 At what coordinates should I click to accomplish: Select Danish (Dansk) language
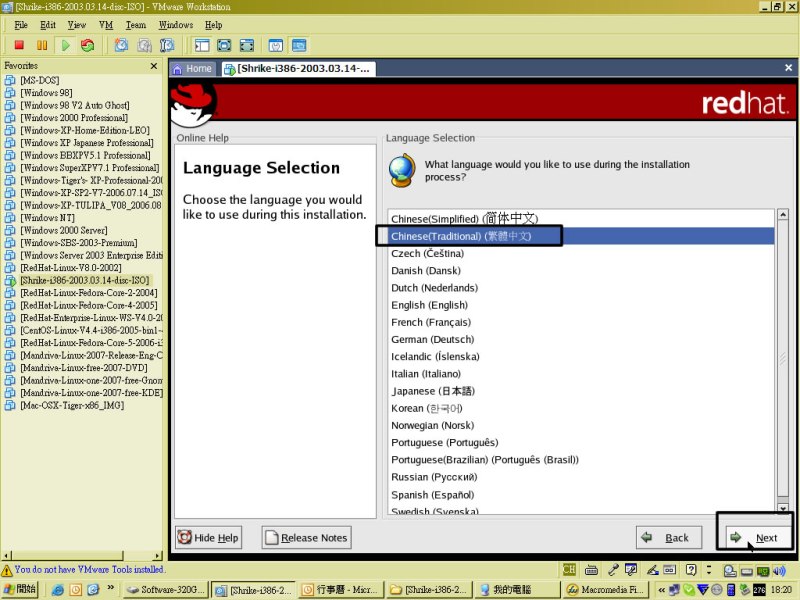(x=581, y=270)
